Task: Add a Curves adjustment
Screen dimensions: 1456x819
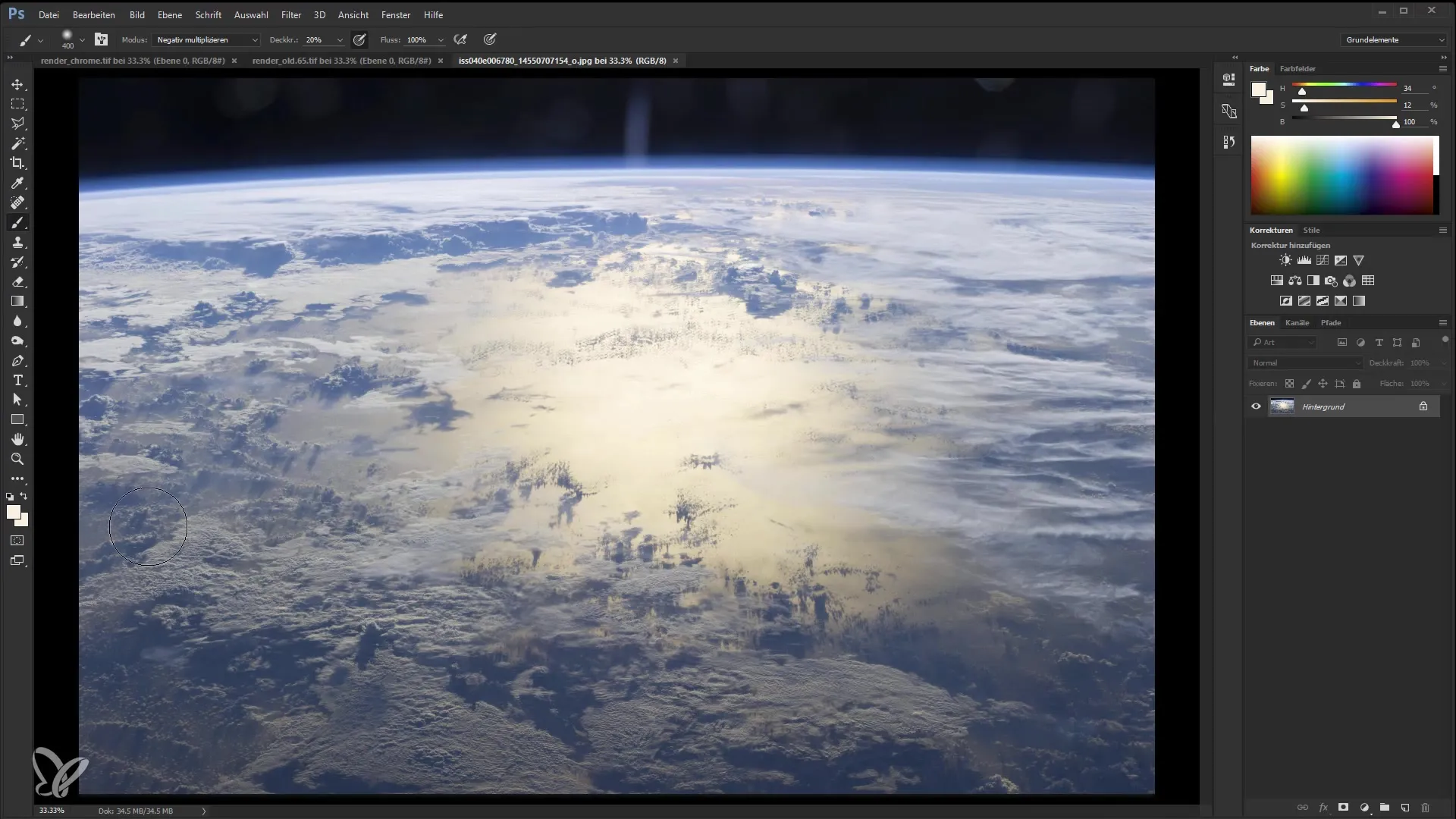Action: 1323,260
